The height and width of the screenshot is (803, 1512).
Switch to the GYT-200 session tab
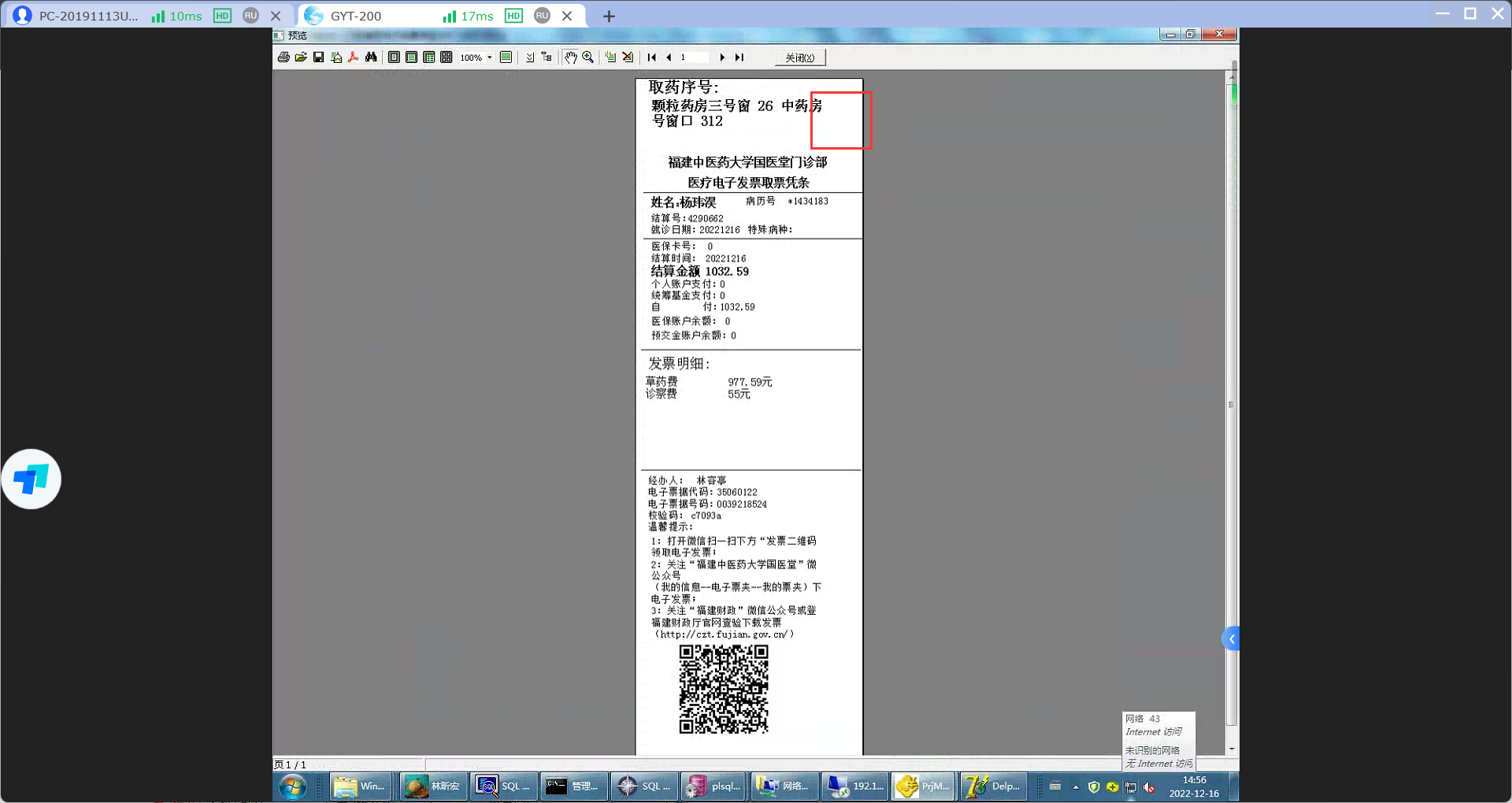356,16
